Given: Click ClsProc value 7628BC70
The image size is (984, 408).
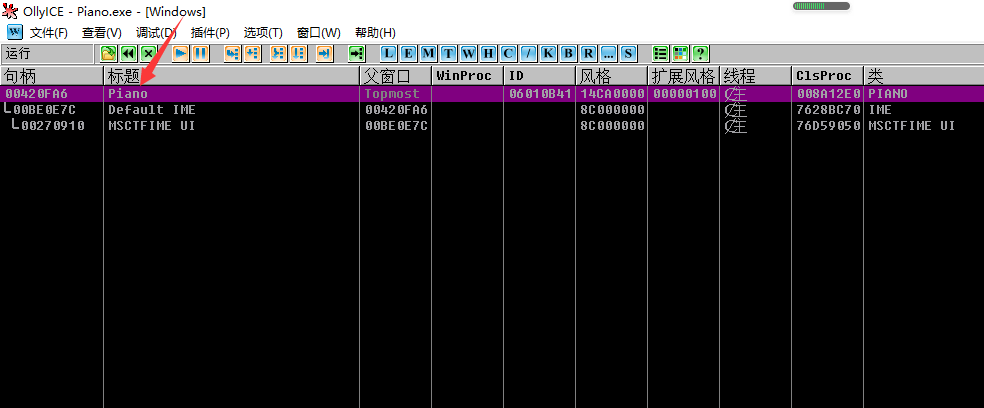Looking at the screenshot, I should 828,110.
